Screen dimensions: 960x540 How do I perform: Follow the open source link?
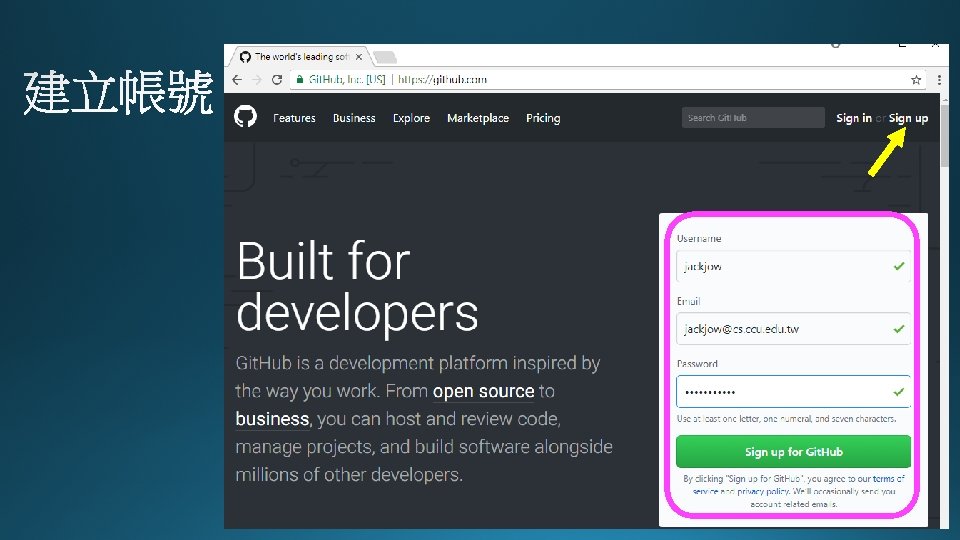pos(484,391)
